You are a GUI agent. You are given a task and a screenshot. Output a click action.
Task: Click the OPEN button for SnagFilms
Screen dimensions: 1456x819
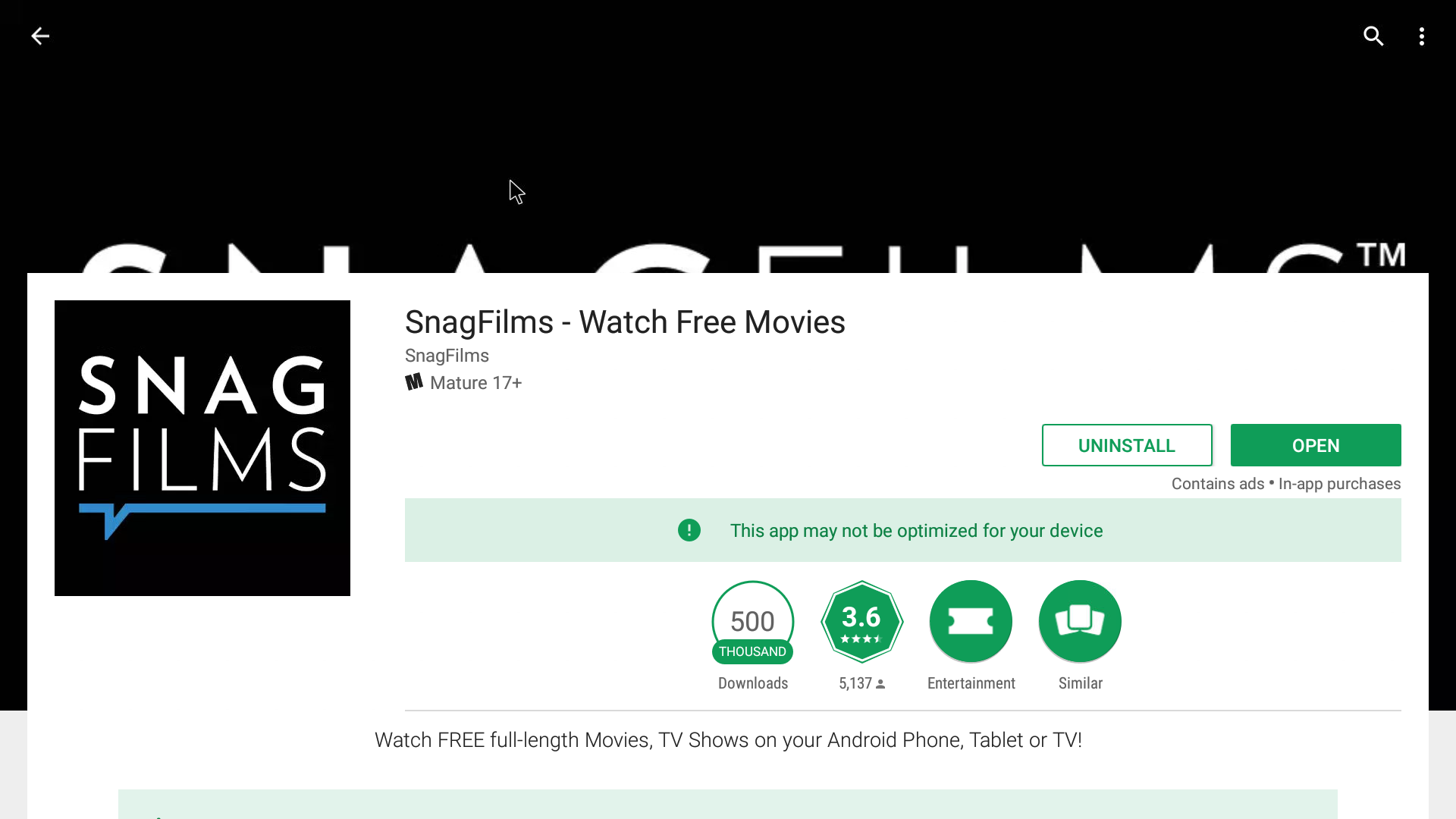1315,445
